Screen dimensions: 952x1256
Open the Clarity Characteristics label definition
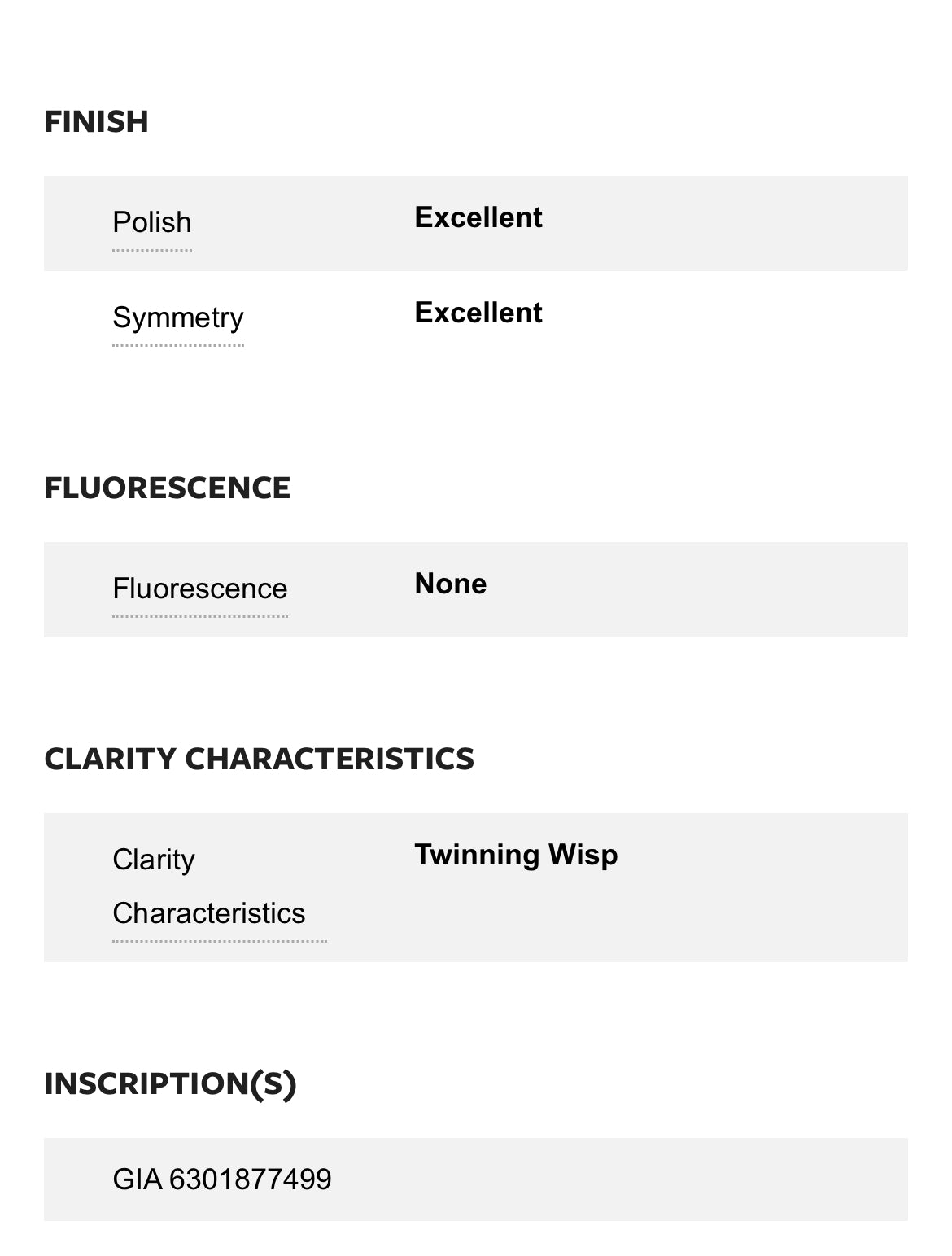pos(209,886)
